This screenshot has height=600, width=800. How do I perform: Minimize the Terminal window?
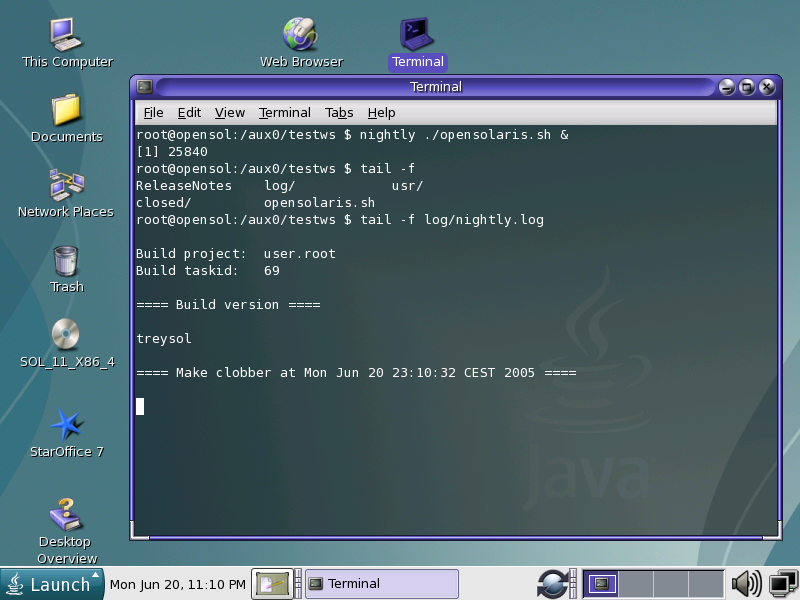coord(727,87)
